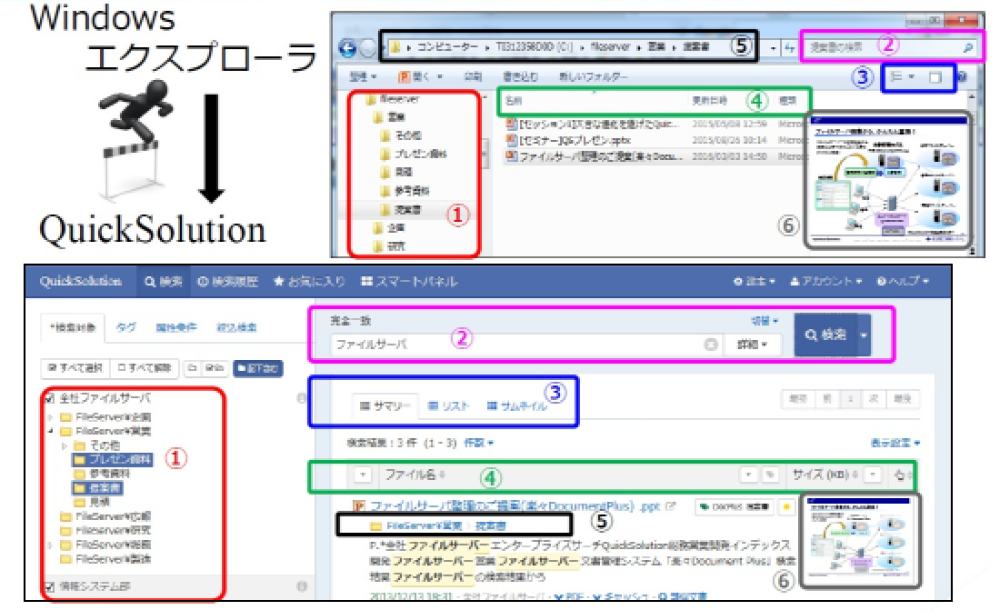This screenshot has width=1000, height=613.
Task: Select プレゼン資料 folder in QuickSolution tree
Action: 113,460
